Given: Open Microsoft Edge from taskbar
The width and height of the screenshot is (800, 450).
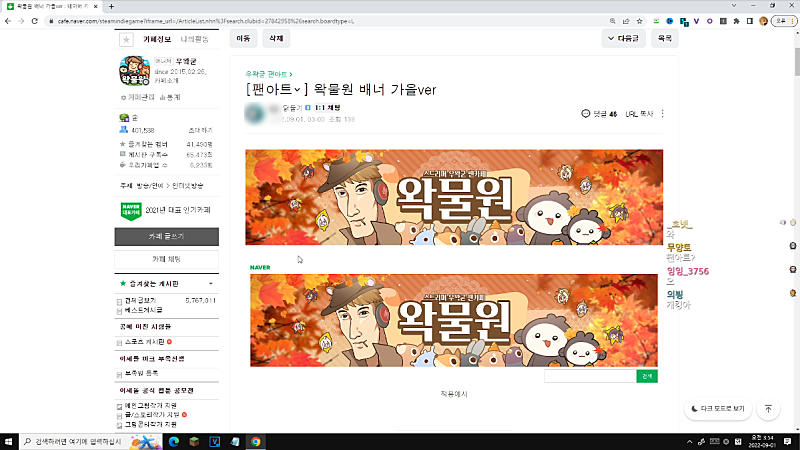Looking at the screenshot, I should (174, 442).
